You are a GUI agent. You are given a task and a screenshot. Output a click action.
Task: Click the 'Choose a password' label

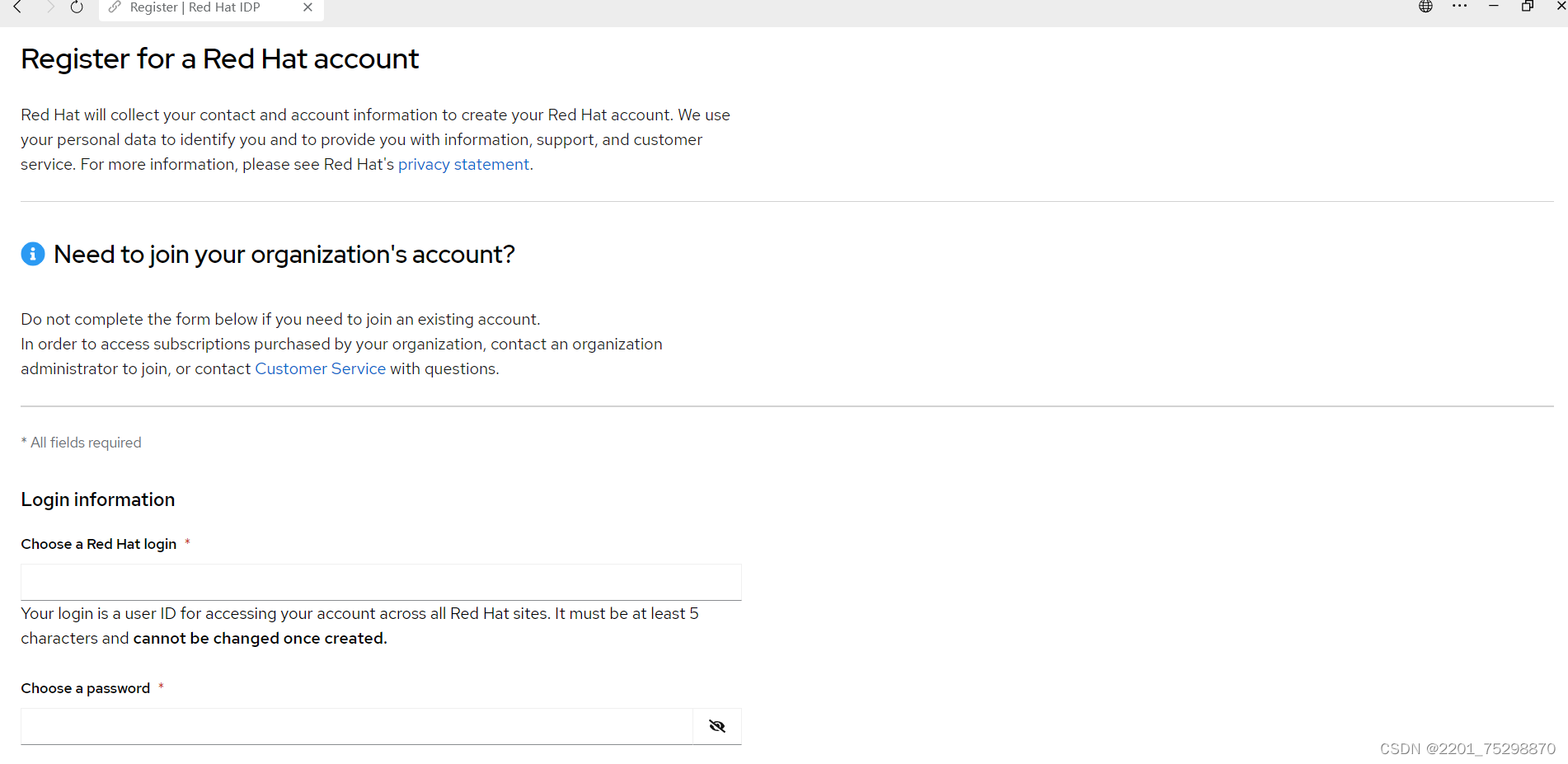[x=86, y=688]
